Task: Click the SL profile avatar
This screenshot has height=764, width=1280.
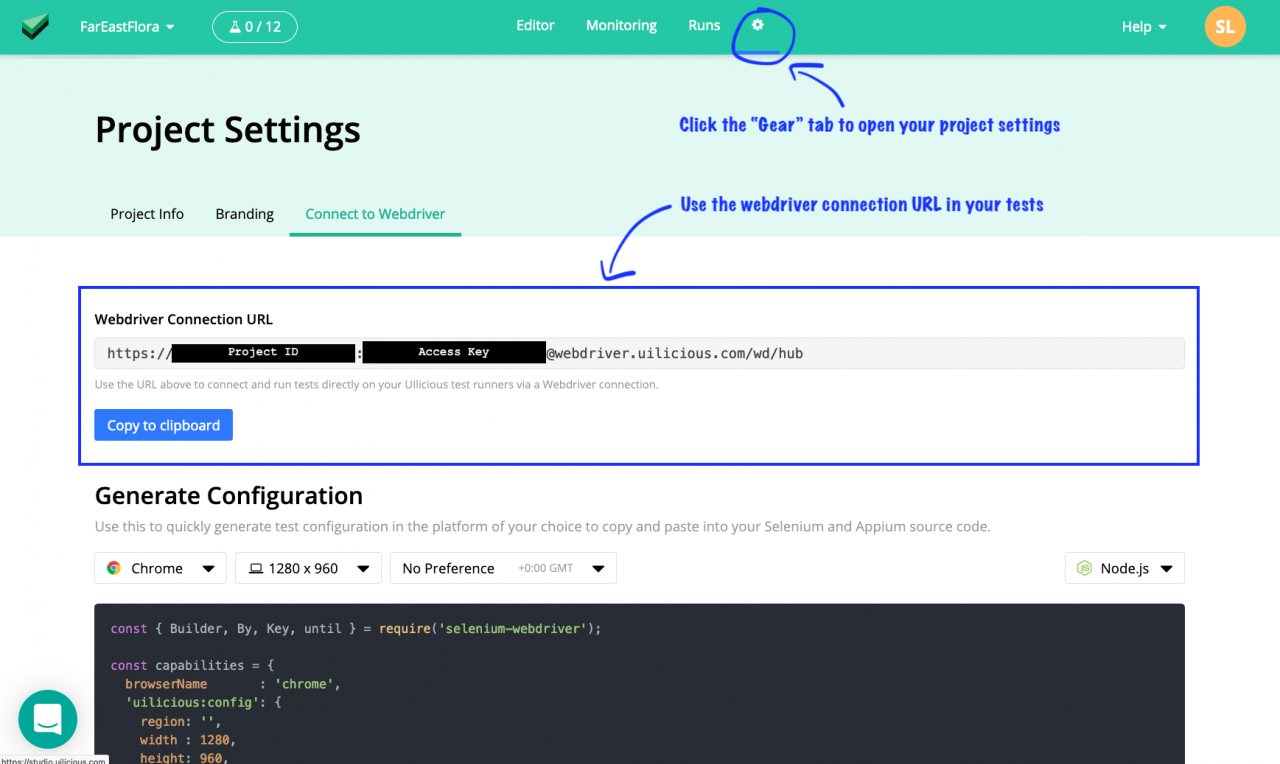Action: coord(1224,27)
